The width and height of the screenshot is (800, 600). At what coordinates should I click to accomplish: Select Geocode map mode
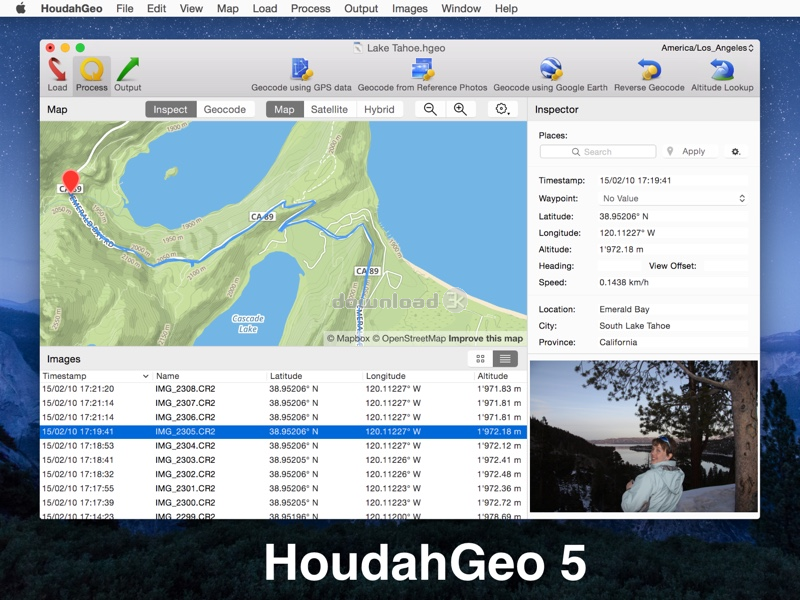coord(224,109)
